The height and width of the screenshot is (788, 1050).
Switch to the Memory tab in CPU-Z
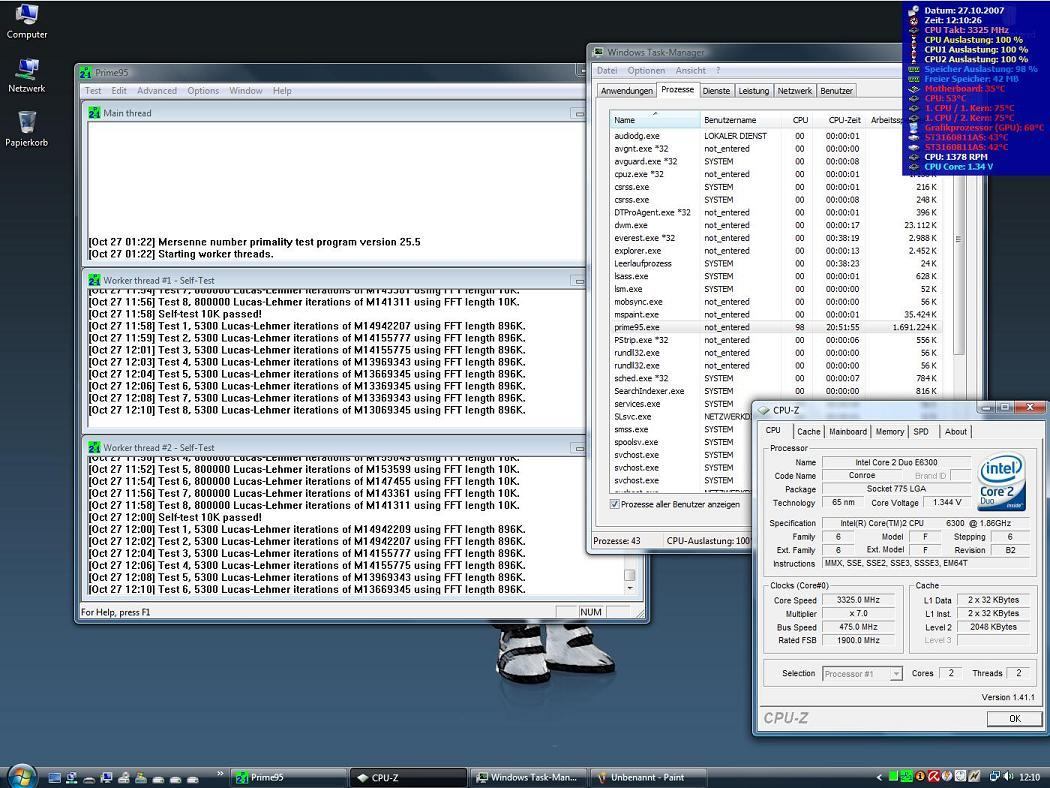(x=890, y=432)
